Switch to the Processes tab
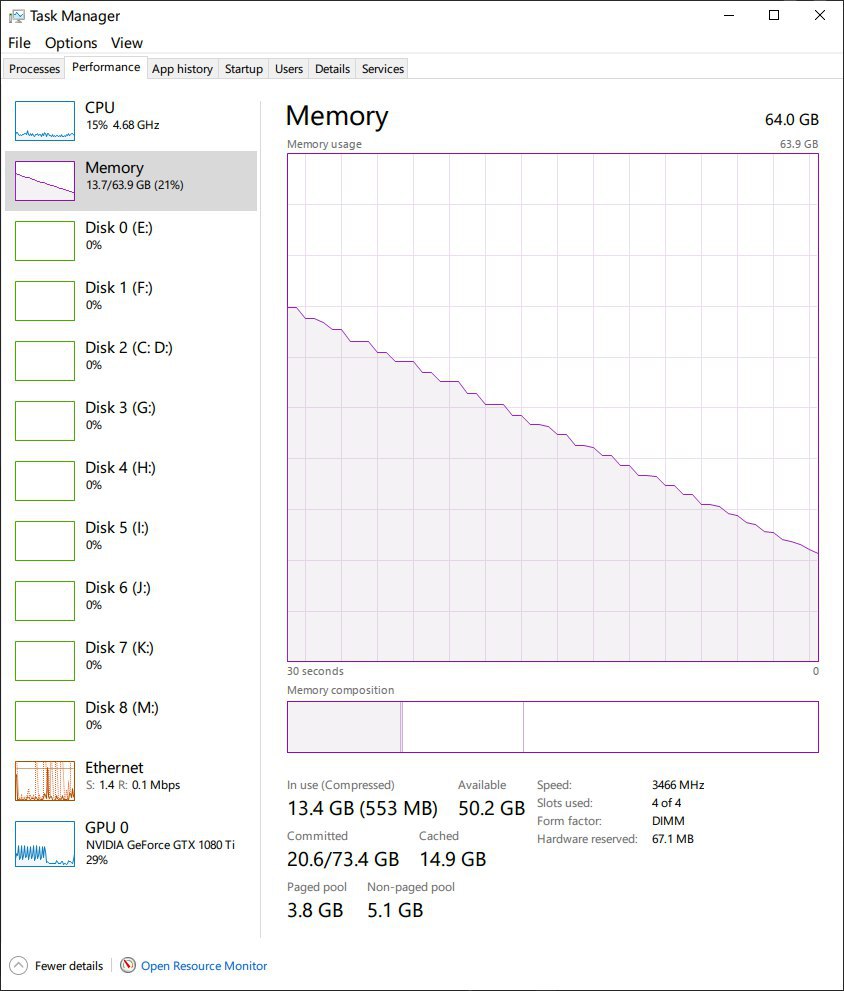The height and width of the screenshot is (991, 844). pyautogui.click(x=35, y=69)
